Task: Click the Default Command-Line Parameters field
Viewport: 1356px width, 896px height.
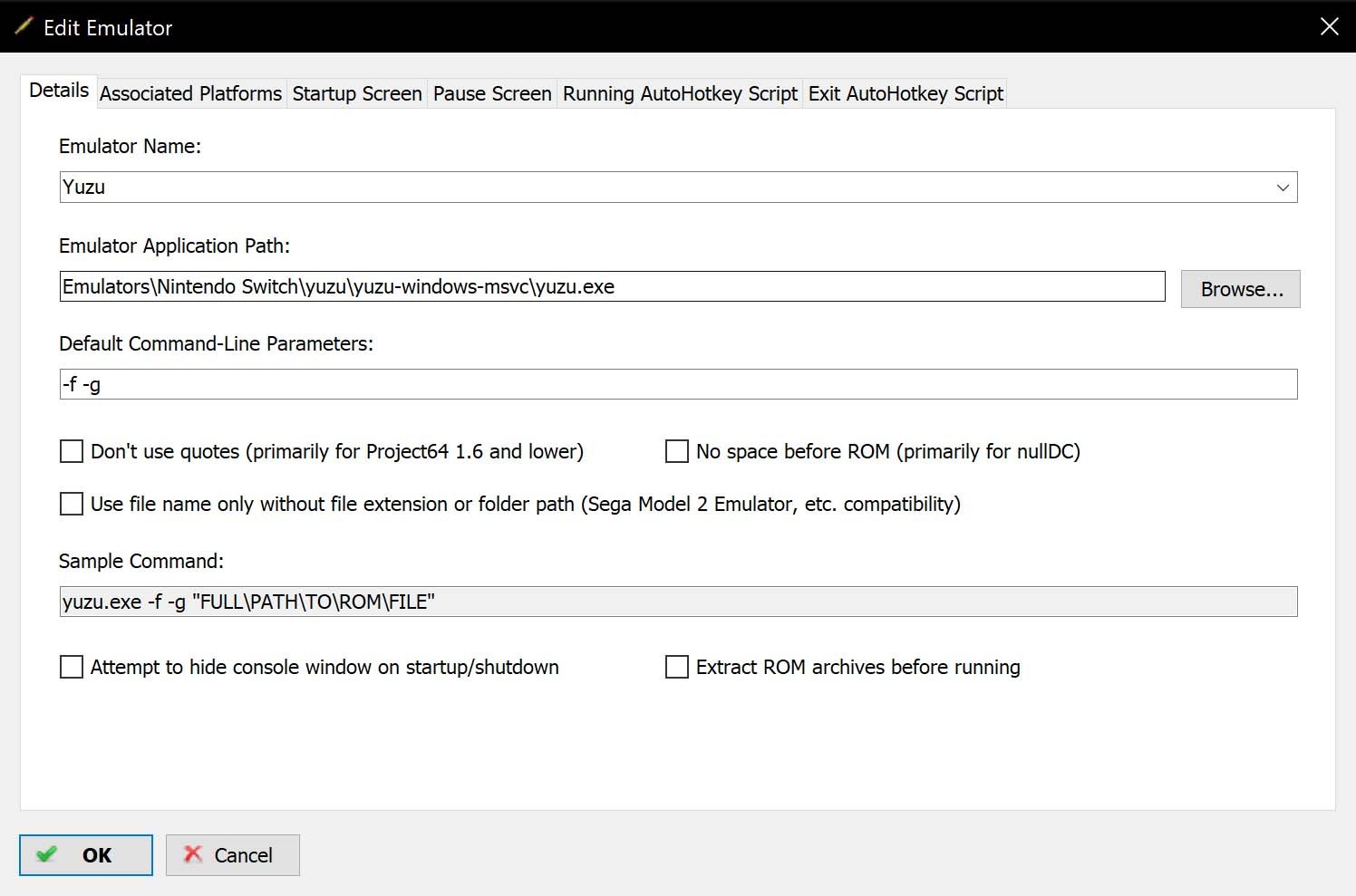Action: pyautogui.click(x=678, y=384)
